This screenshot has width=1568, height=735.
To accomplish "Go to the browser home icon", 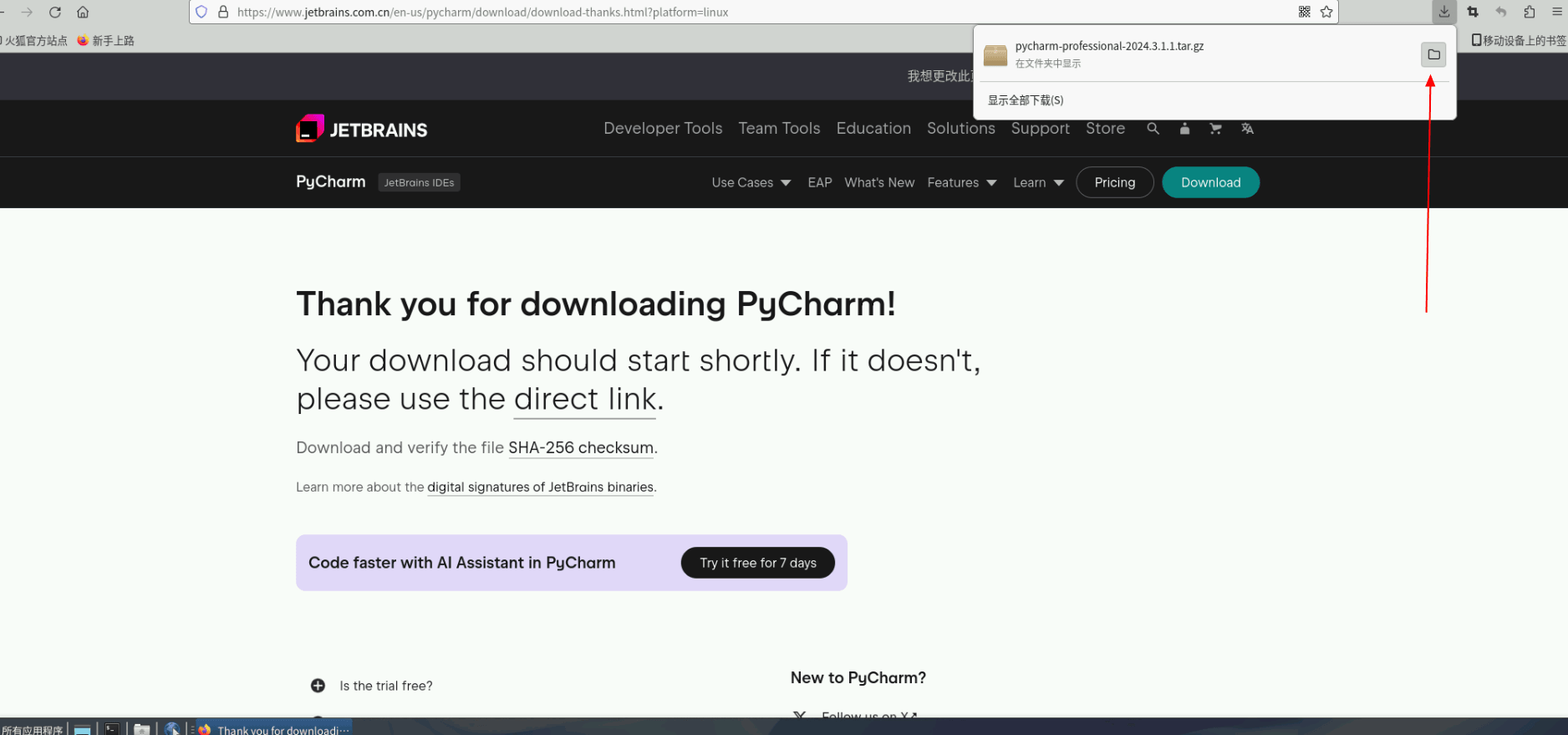I will point(83,12).
